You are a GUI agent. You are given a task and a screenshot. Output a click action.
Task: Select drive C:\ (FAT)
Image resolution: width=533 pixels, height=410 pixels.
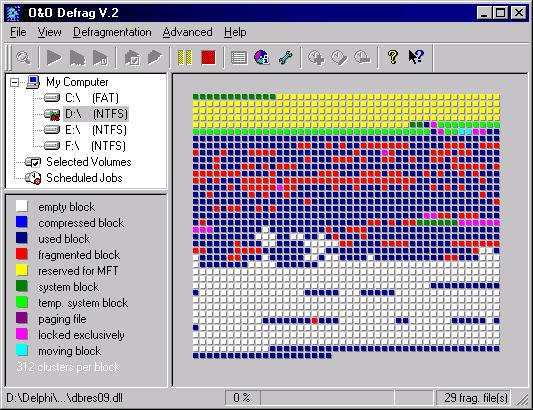(92, 98)
